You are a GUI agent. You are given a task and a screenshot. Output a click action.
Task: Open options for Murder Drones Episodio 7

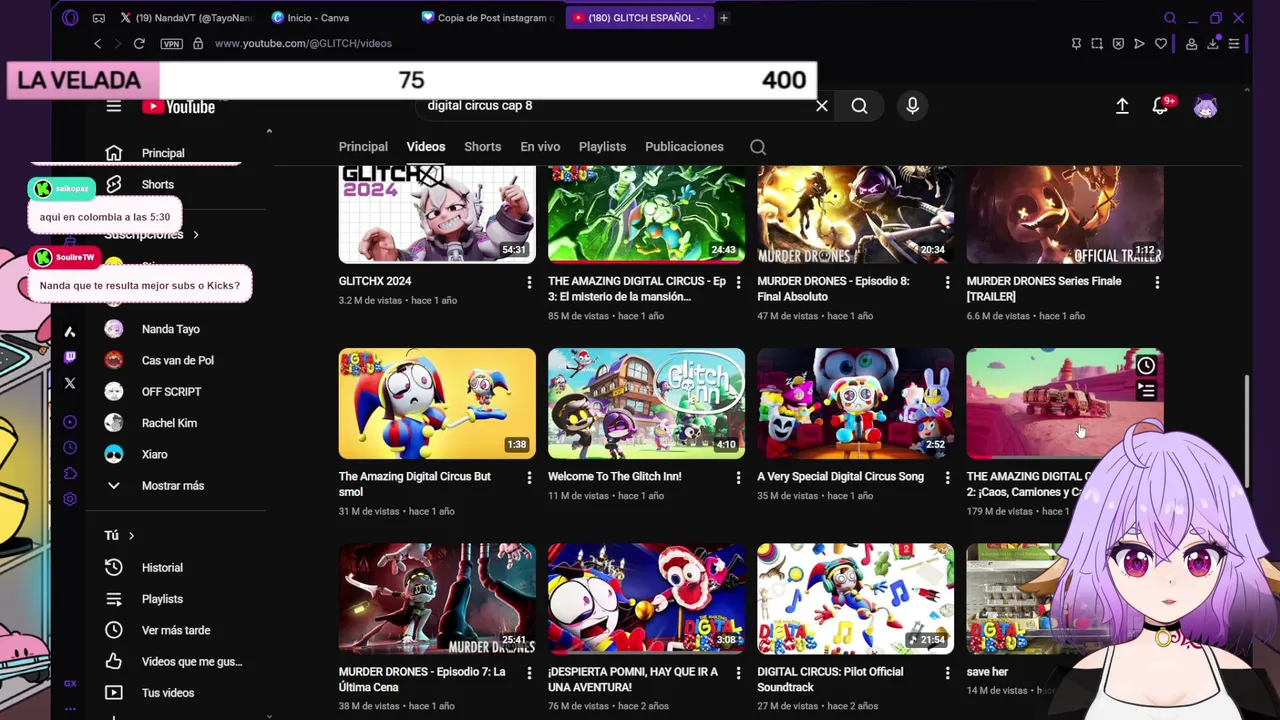529,674
